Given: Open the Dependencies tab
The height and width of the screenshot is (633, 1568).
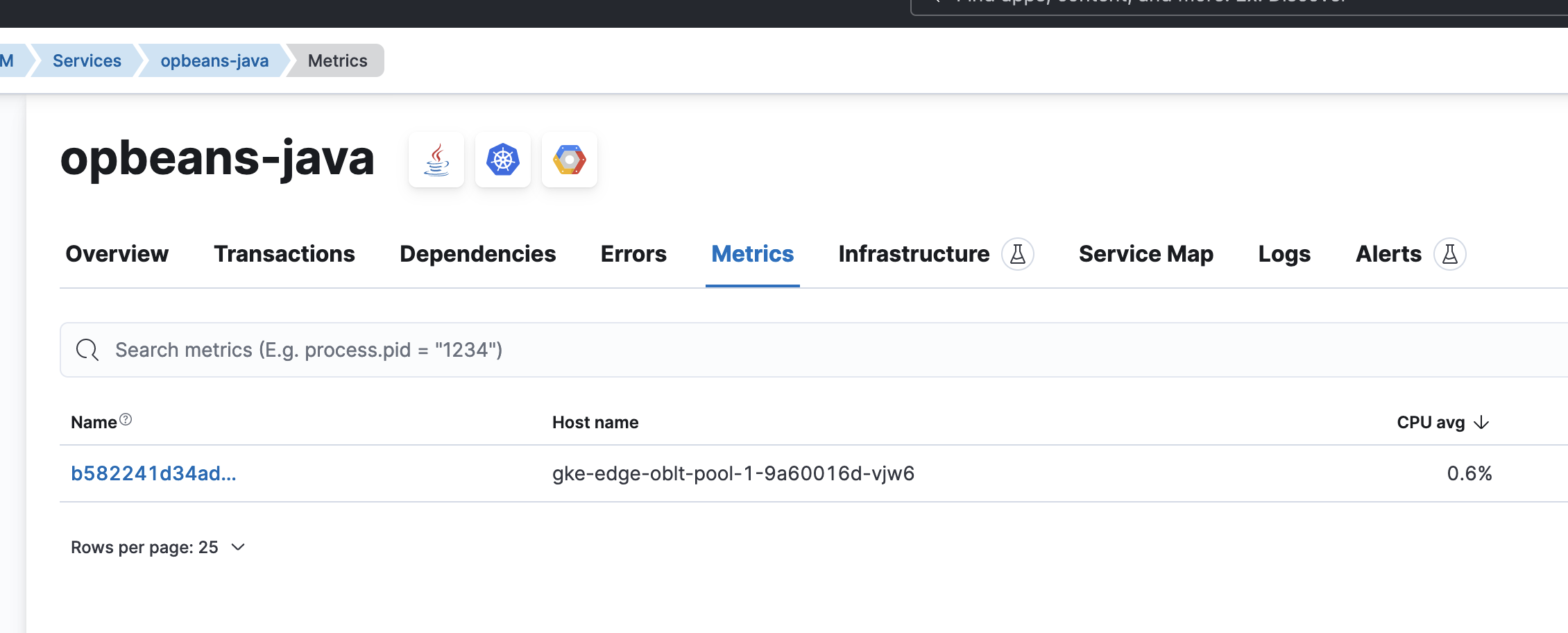Looking at the screenshot, I should (x=478, y=254).
